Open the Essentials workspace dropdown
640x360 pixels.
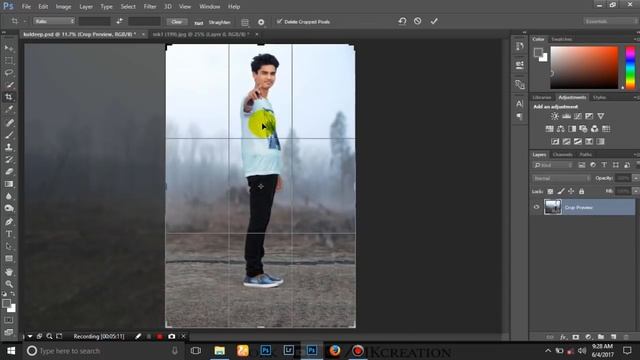610,21
